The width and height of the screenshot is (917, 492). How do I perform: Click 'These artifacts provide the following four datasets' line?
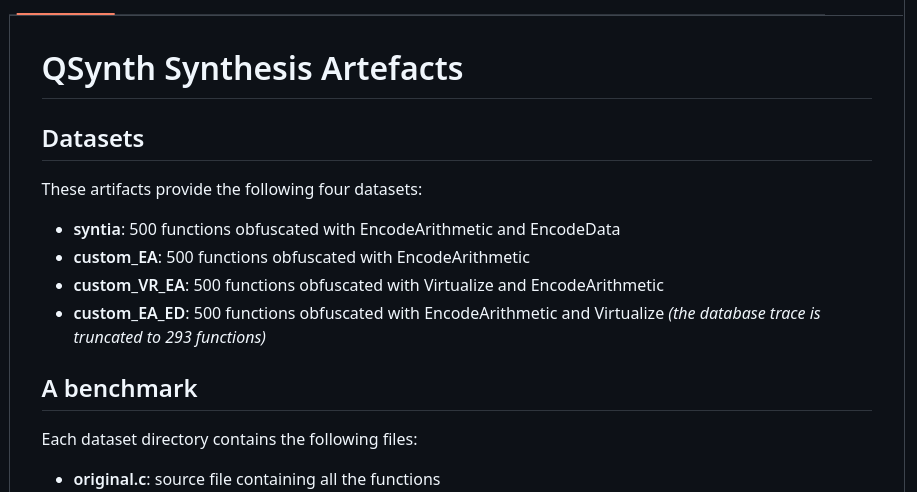(232, 190)
